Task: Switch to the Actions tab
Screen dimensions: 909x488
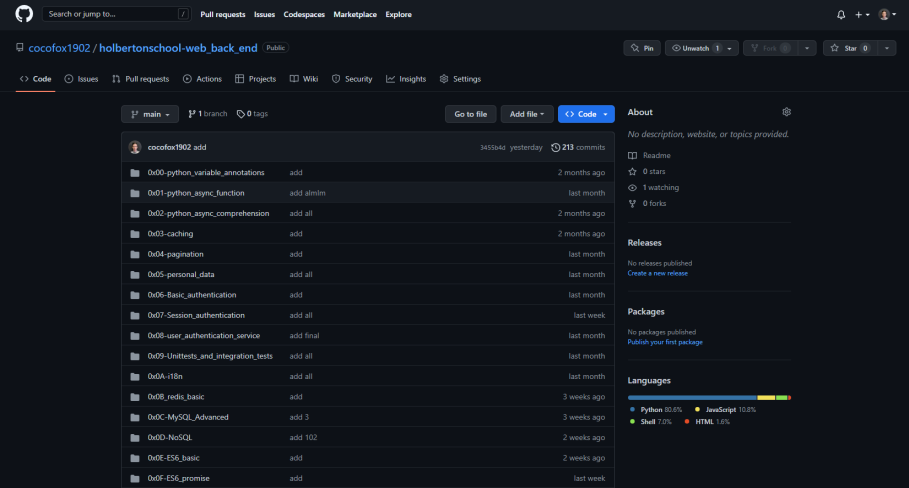Action: (202, 79)
